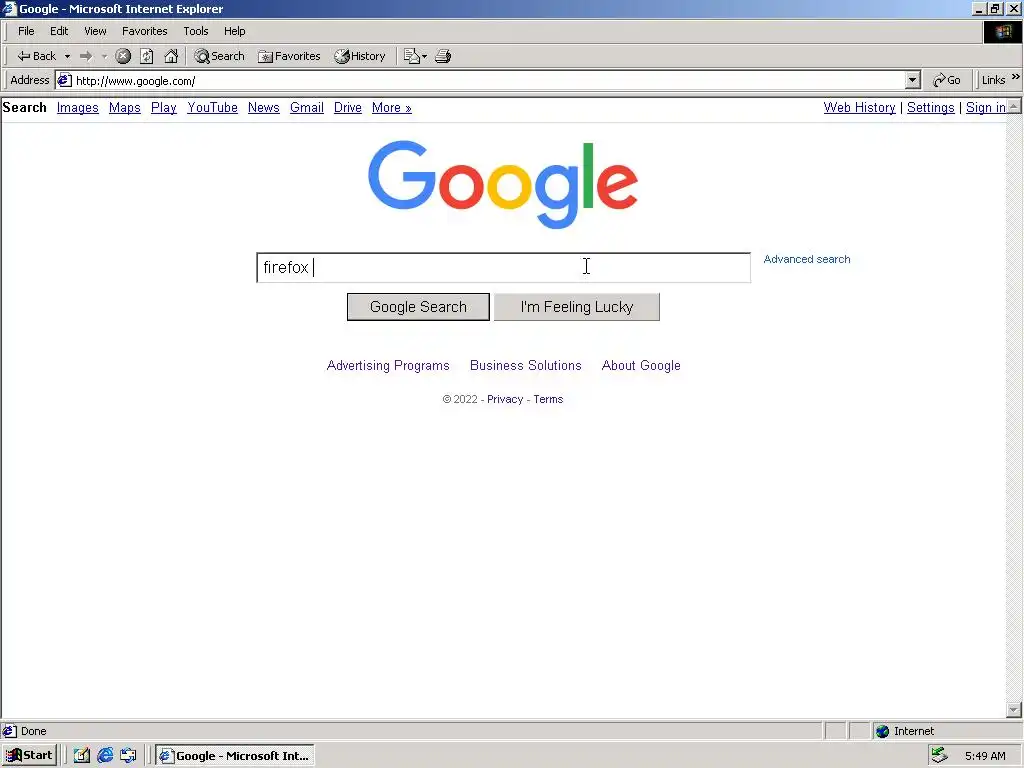
Task: Open the Drive link
Action: 347,108
